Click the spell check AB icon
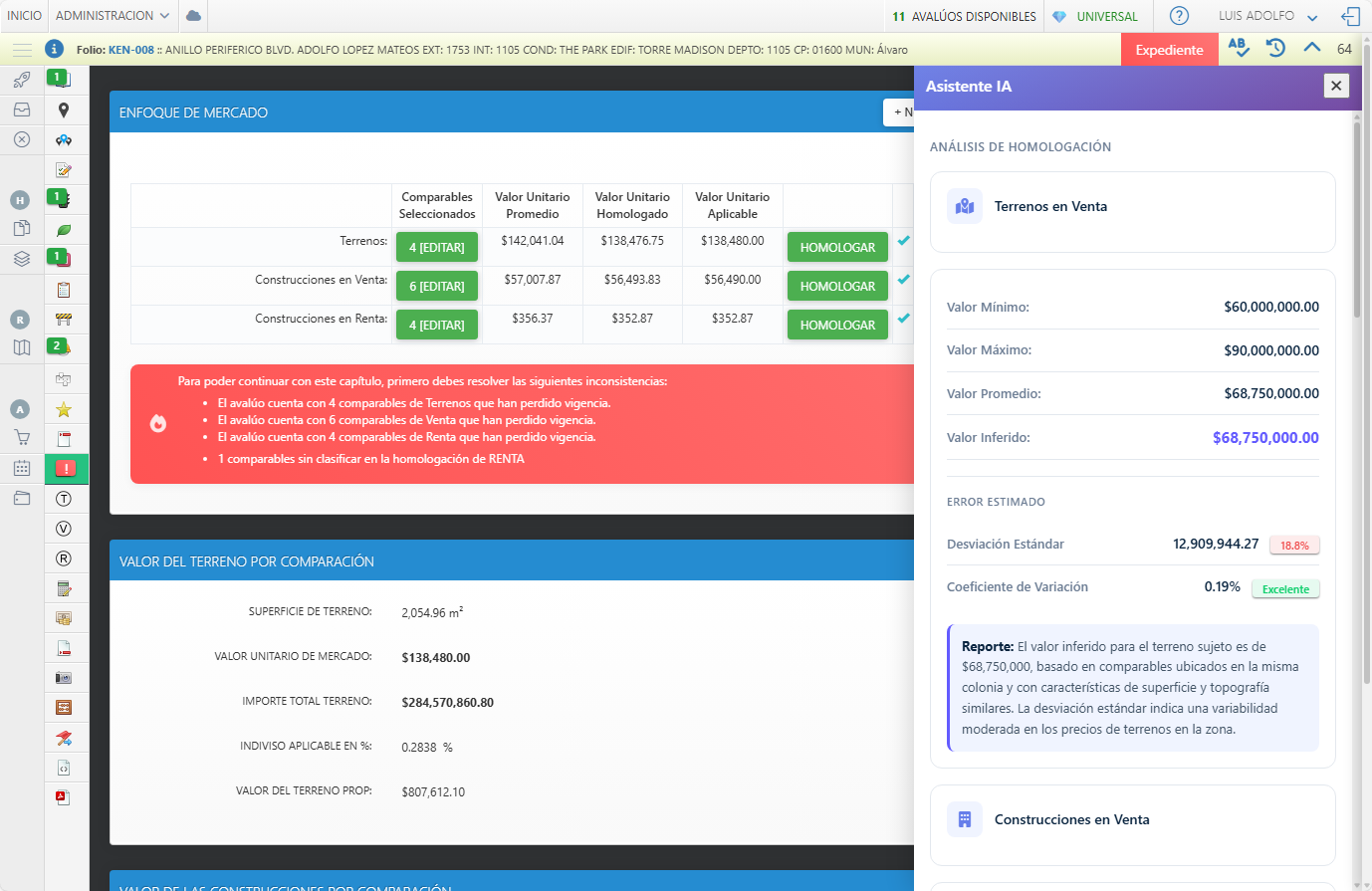The width and height of the screenshot is (1372, 891). point(1239,48)
